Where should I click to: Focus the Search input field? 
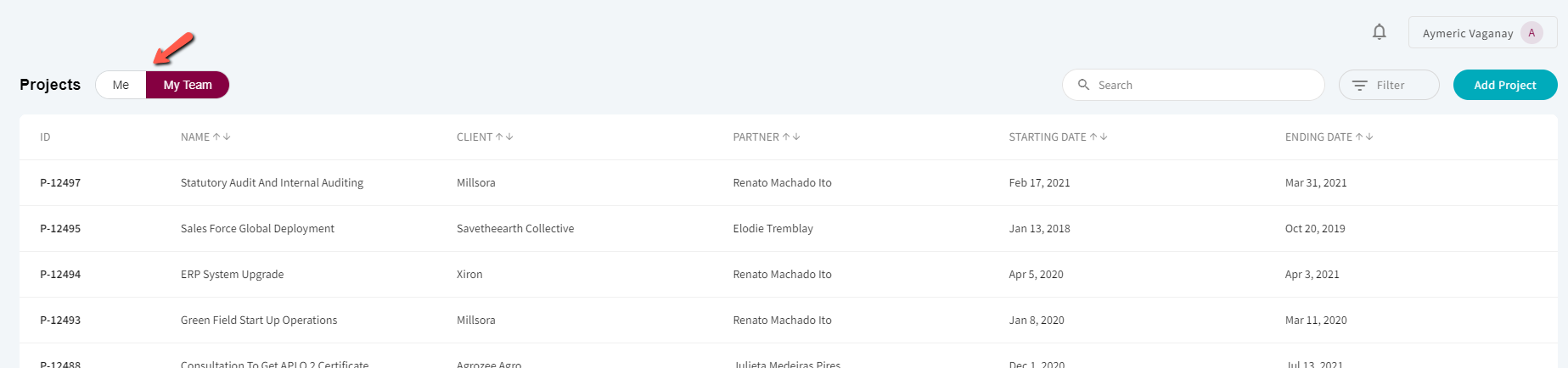coord(1193,85)
